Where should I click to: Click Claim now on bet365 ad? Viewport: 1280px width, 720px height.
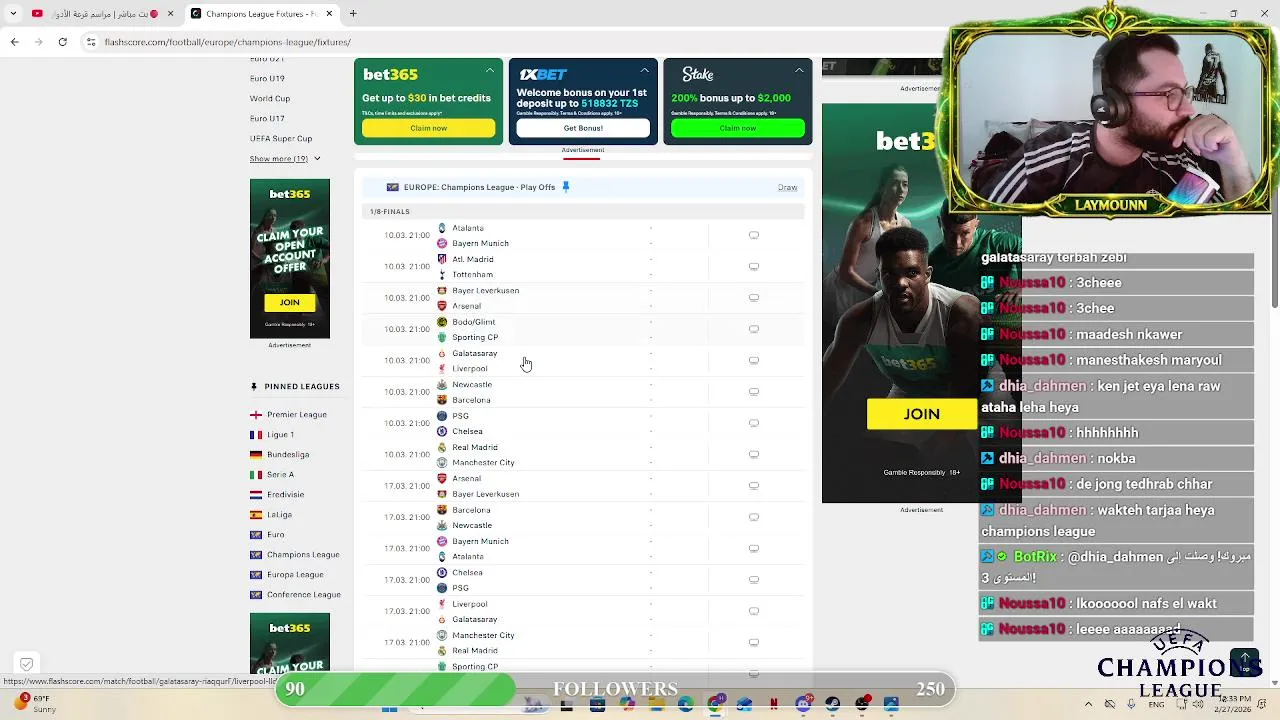pyautogui.click(x=428, y=128)
